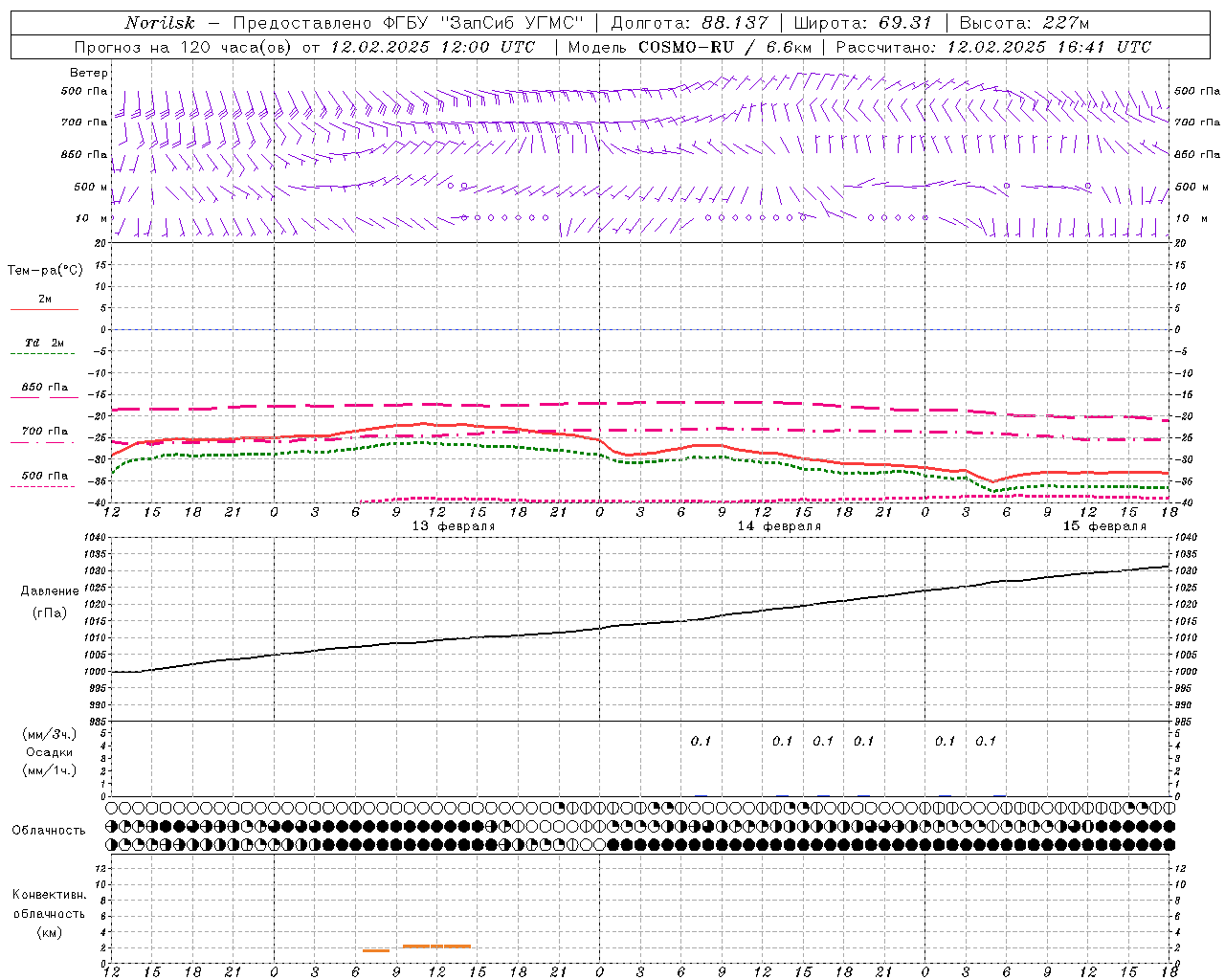Click the Высота: 227м elevation value
This screenshot has height=980, width=1225.
click(x=1024, y=23)
